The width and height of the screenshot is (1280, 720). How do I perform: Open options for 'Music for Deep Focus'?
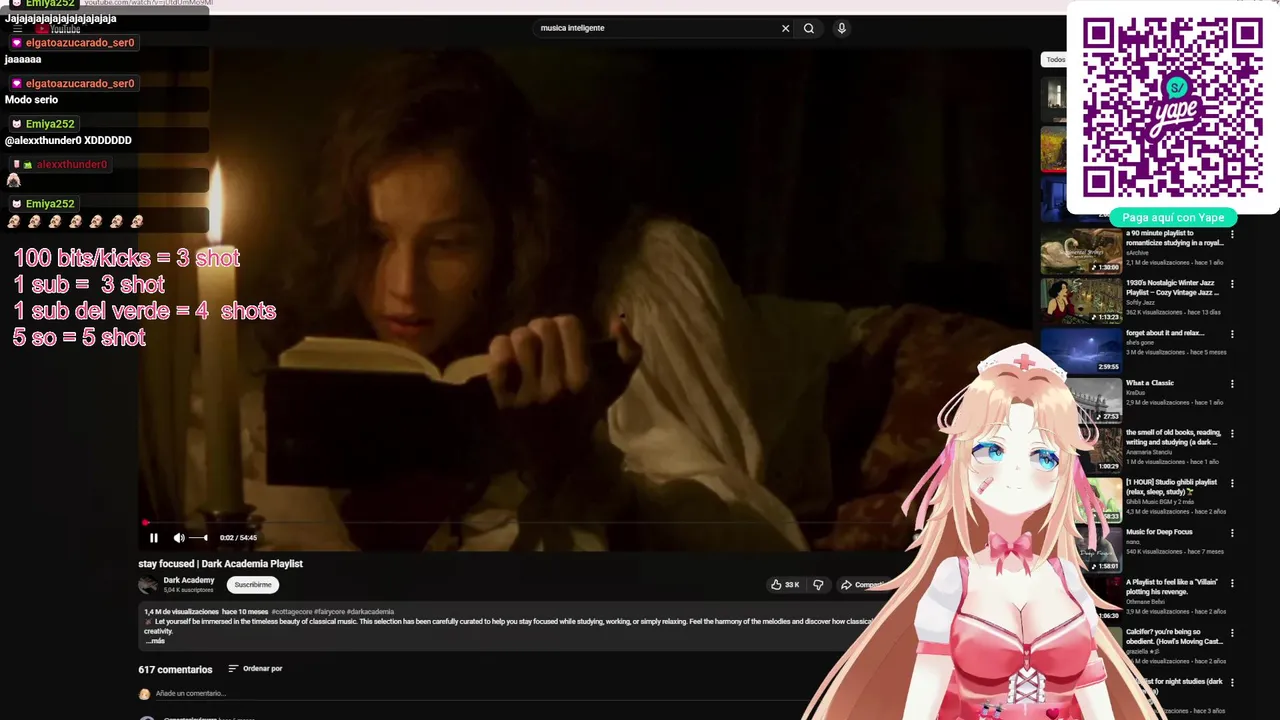coord(1232,533)
